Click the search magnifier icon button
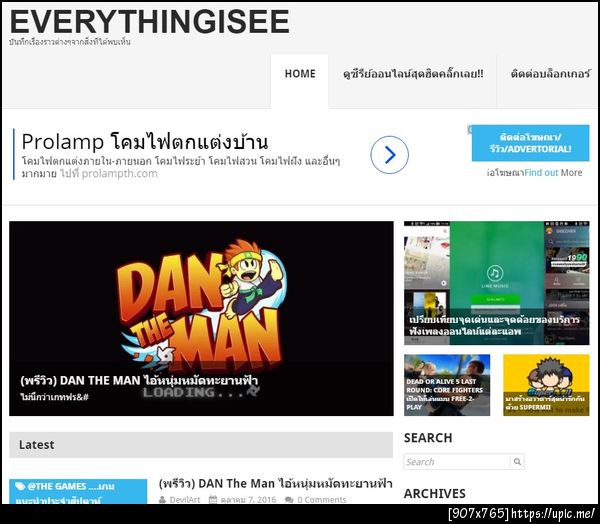Viewport: 600px width, 524px height. [517, 462]
